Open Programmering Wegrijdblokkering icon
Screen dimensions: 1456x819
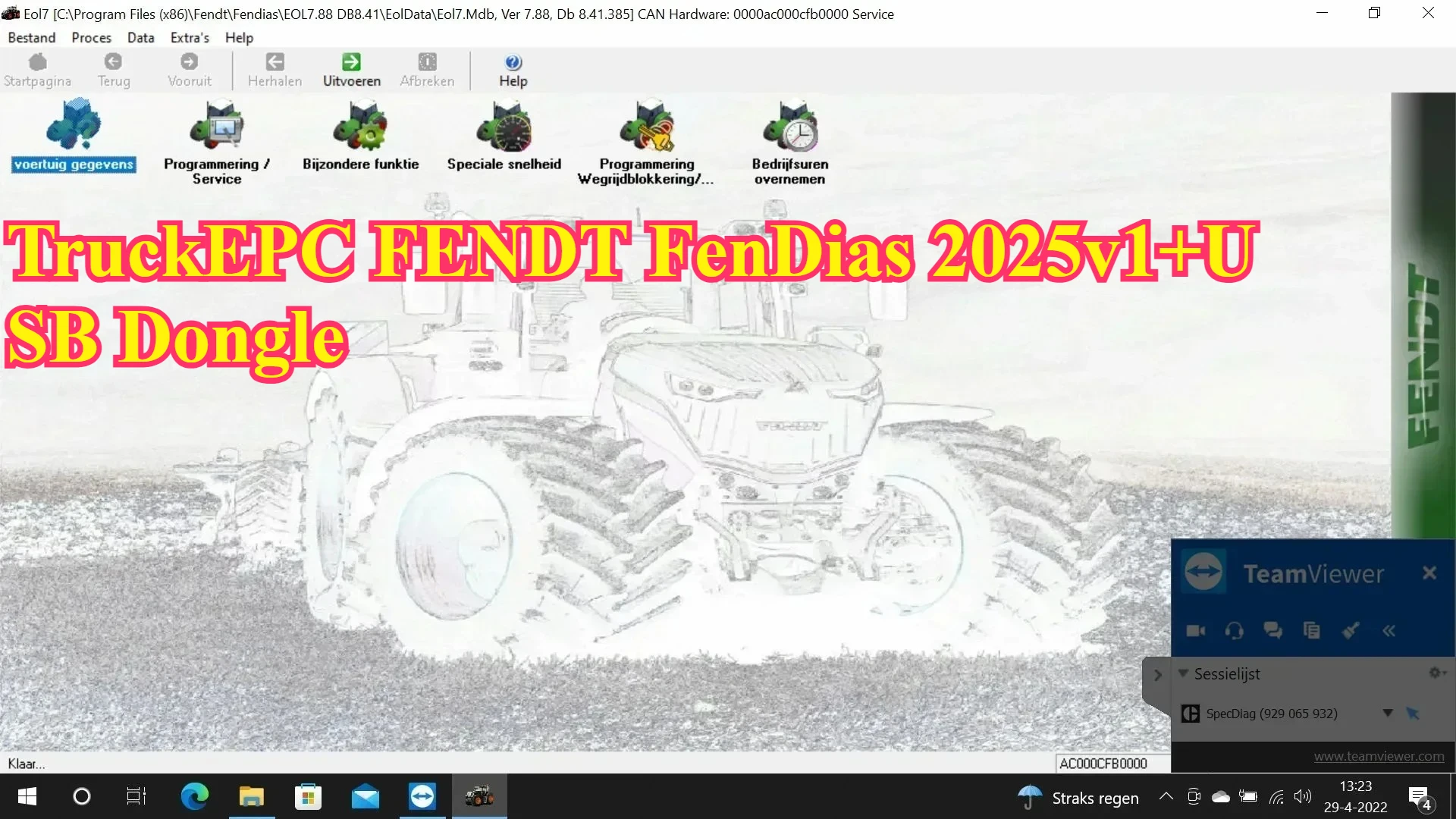click(646, 126)
